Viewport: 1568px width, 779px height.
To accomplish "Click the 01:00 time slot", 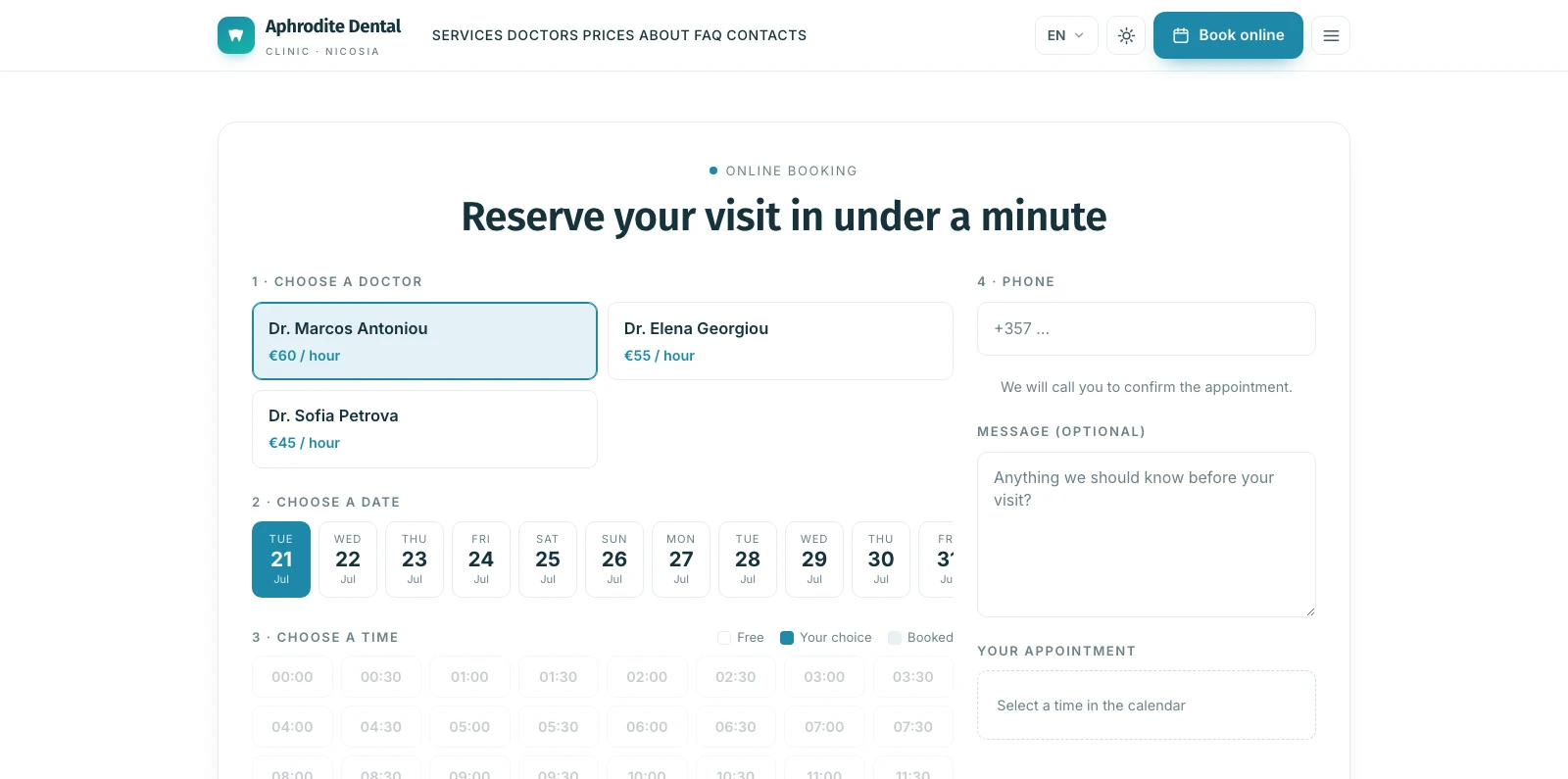I will [x=469, y=677].
